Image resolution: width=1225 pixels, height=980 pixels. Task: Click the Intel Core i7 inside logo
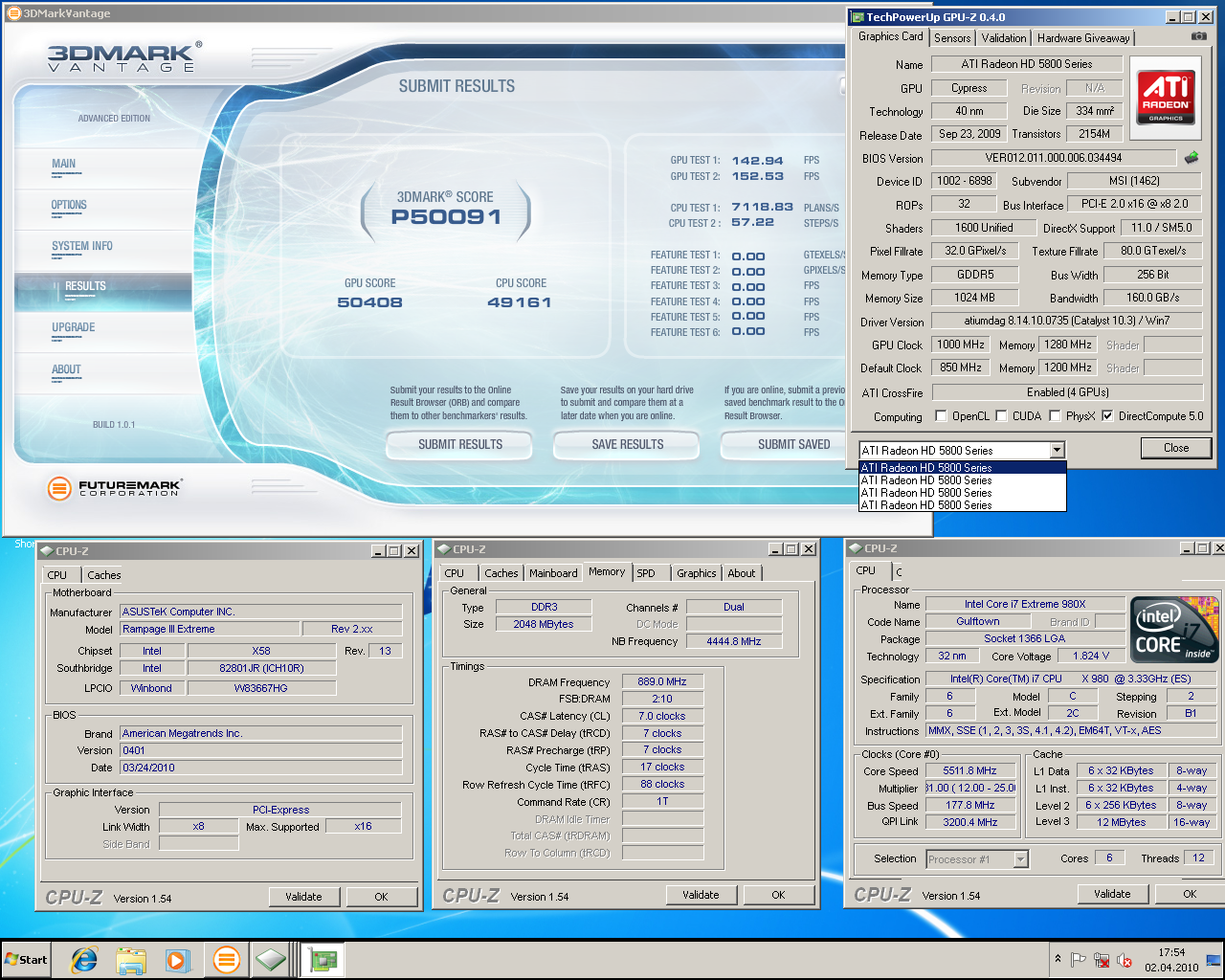(1174, 630)
